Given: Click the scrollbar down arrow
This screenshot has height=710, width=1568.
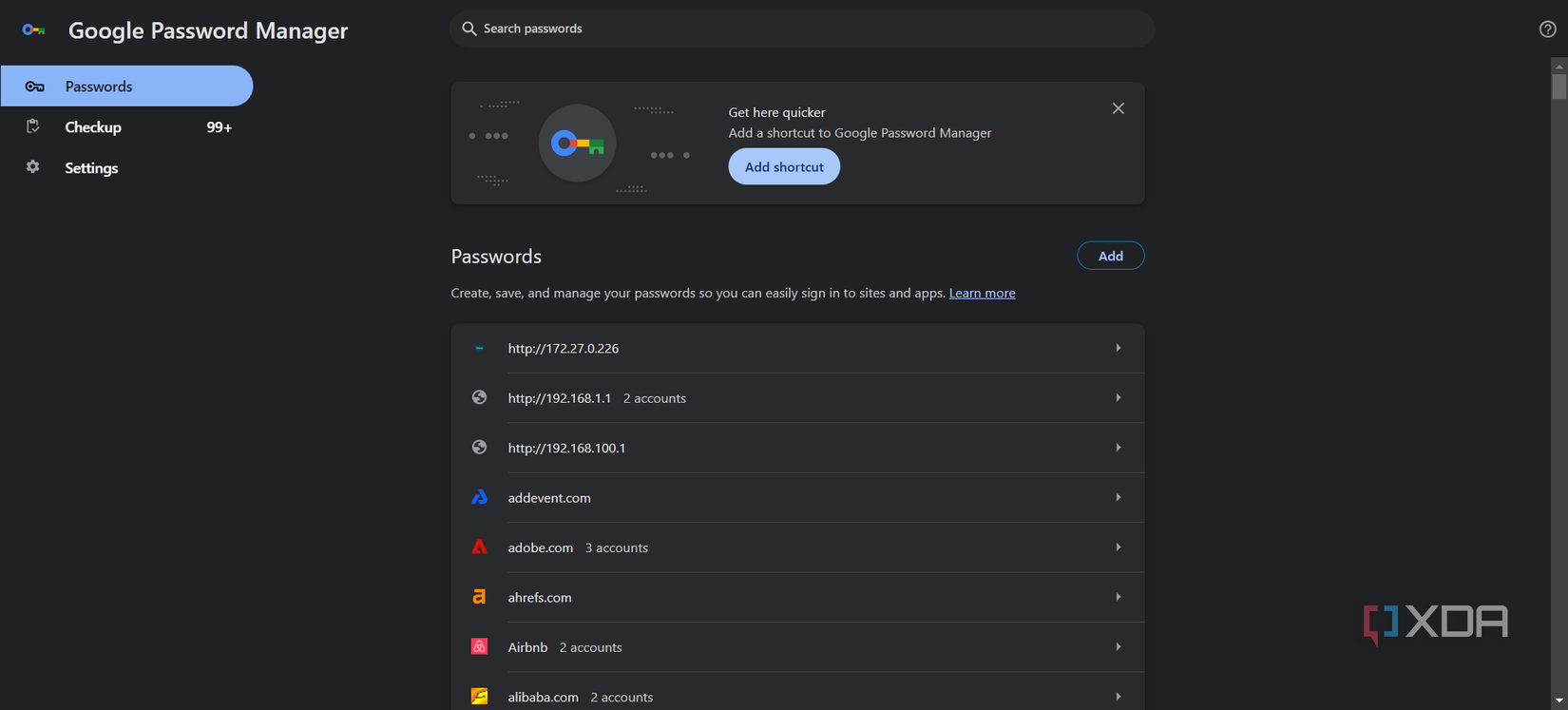Looking at the screenshot, I should point(1558,700).
